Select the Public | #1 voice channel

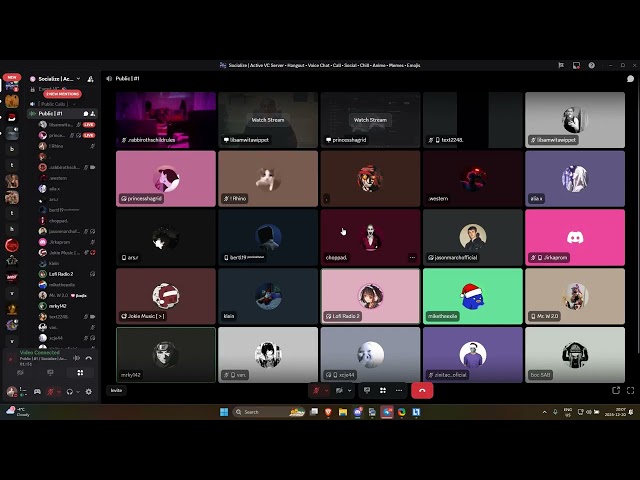pos(52,113)
